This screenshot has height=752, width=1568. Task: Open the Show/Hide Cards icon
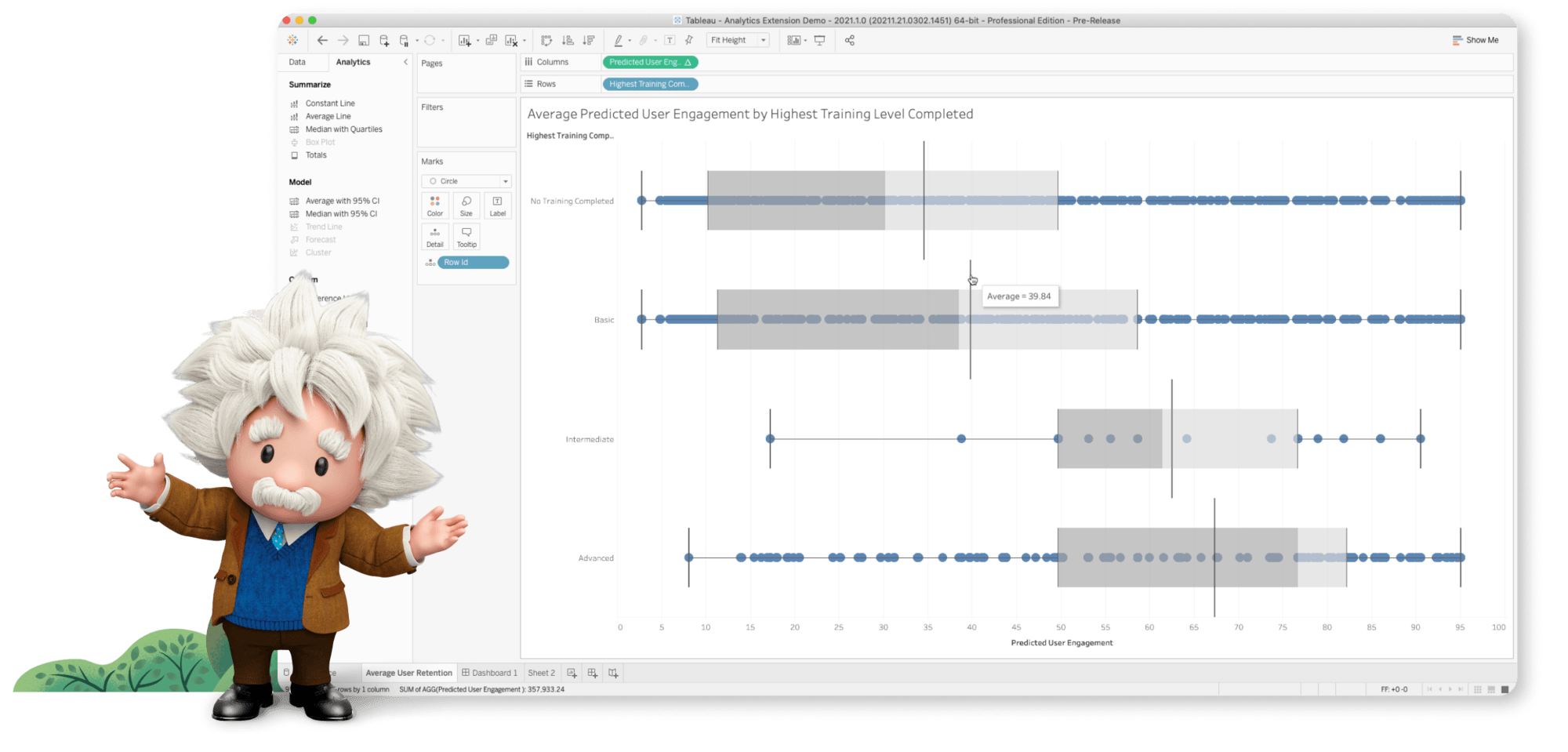pos(793,40)
